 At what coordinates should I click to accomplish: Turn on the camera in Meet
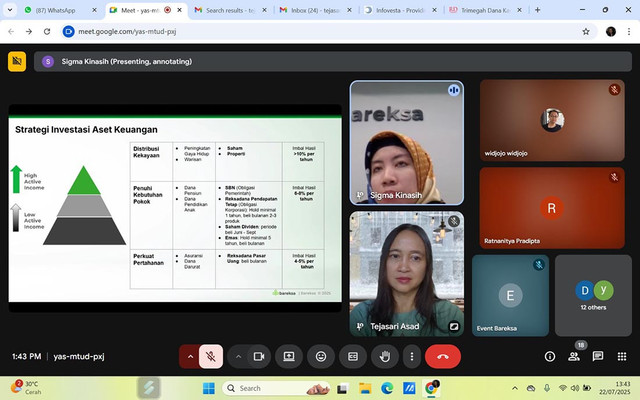[259, 356]
